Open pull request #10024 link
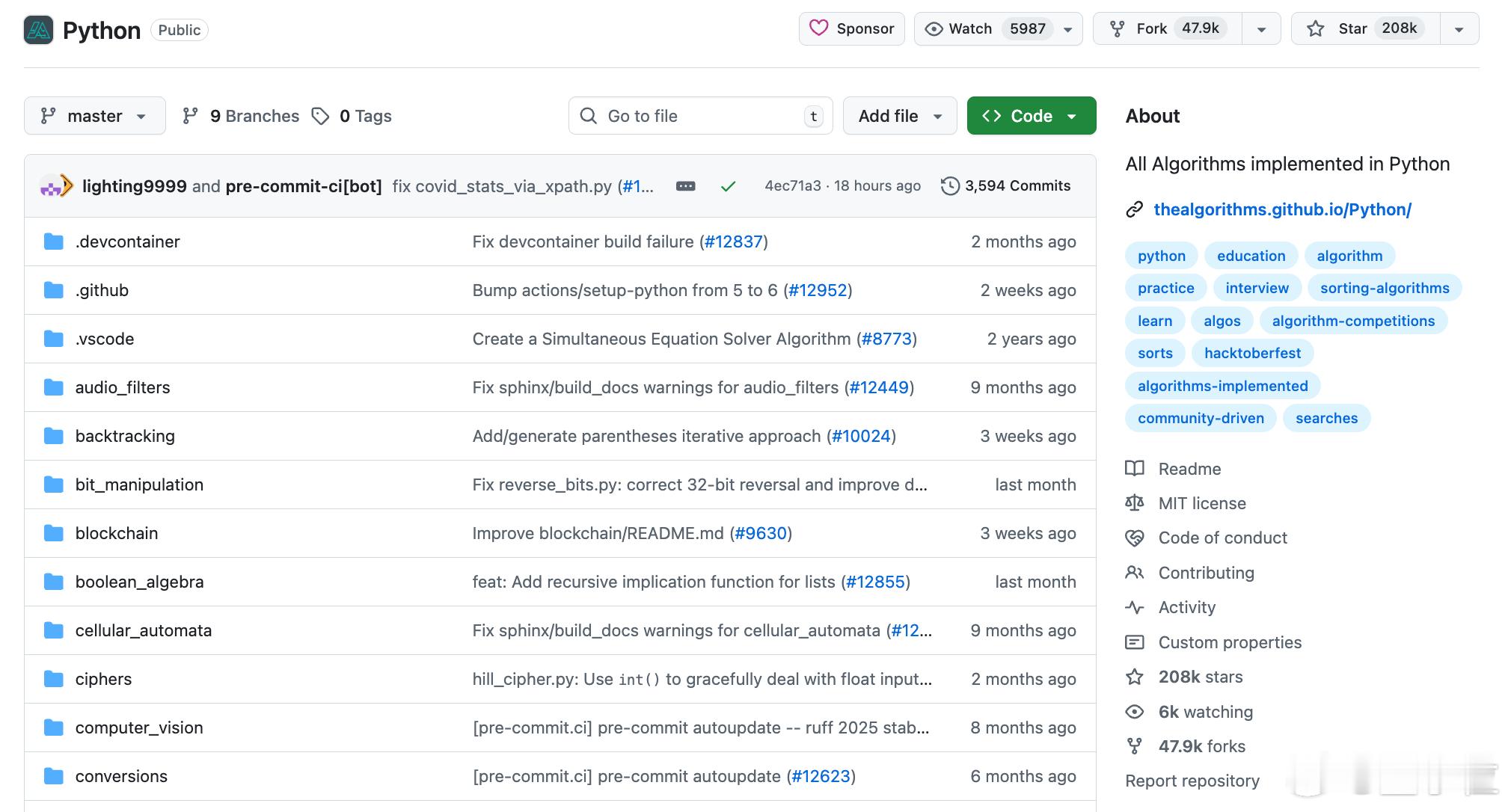 [x=861, y=436]
